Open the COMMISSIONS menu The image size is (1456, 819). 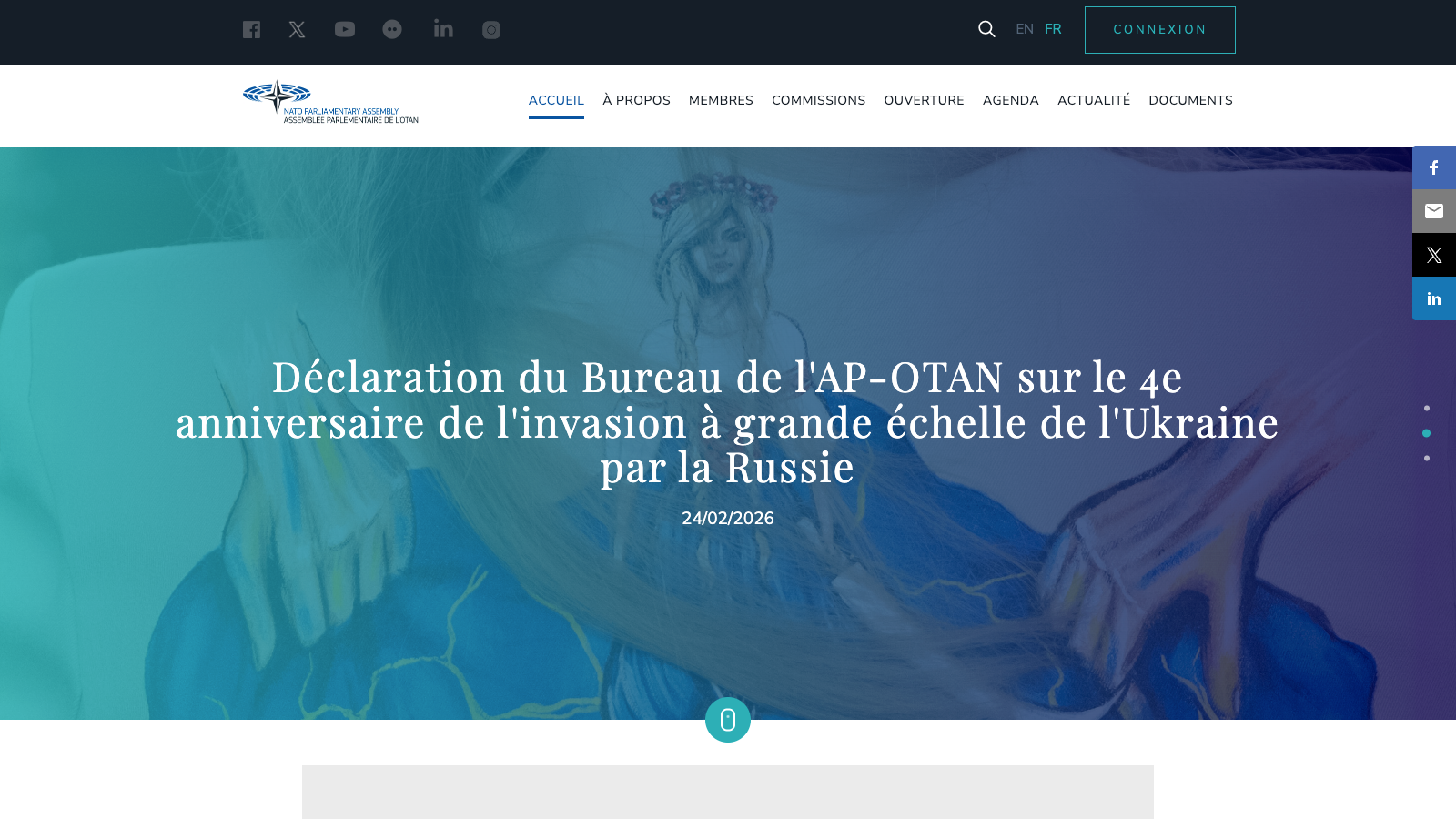[x=818, y=100]
